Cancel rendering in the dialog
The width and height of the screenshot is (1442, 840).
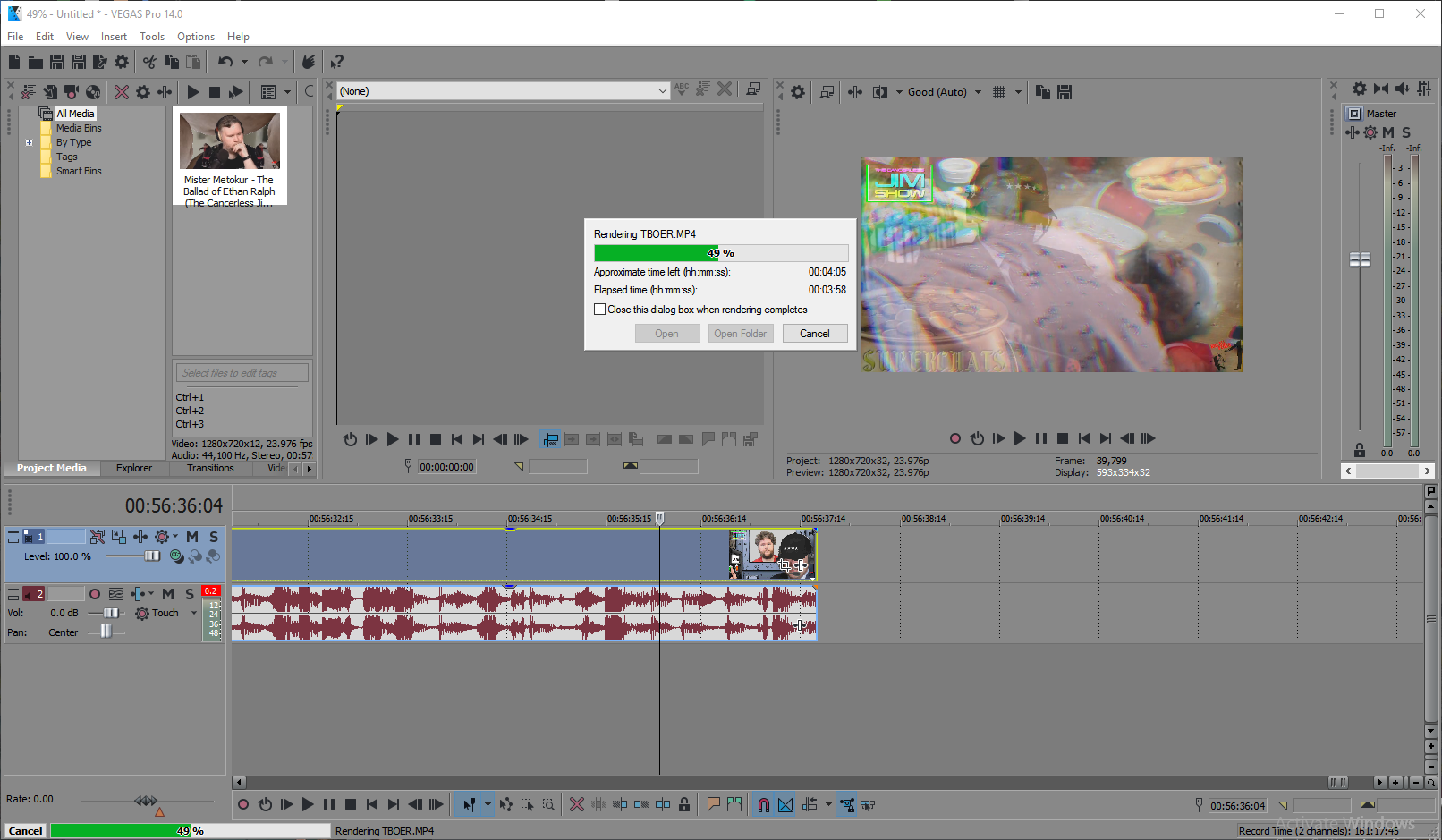[815, 334]
